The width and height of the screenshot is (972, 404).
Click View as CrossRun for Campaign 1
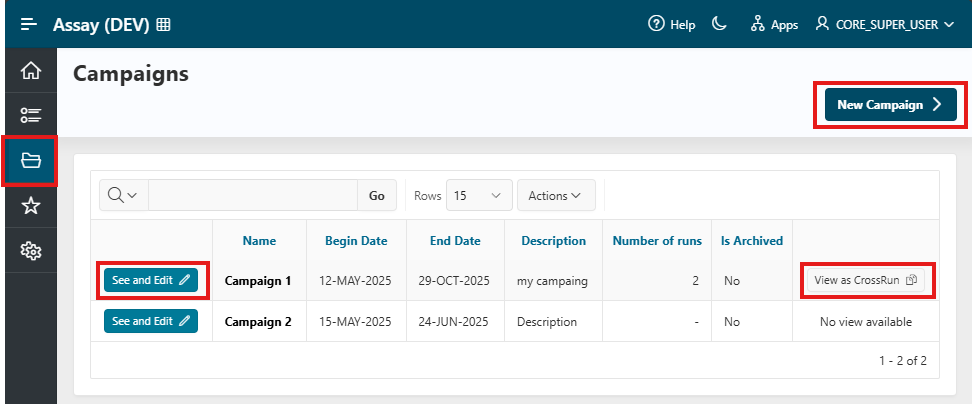[866, 280]
